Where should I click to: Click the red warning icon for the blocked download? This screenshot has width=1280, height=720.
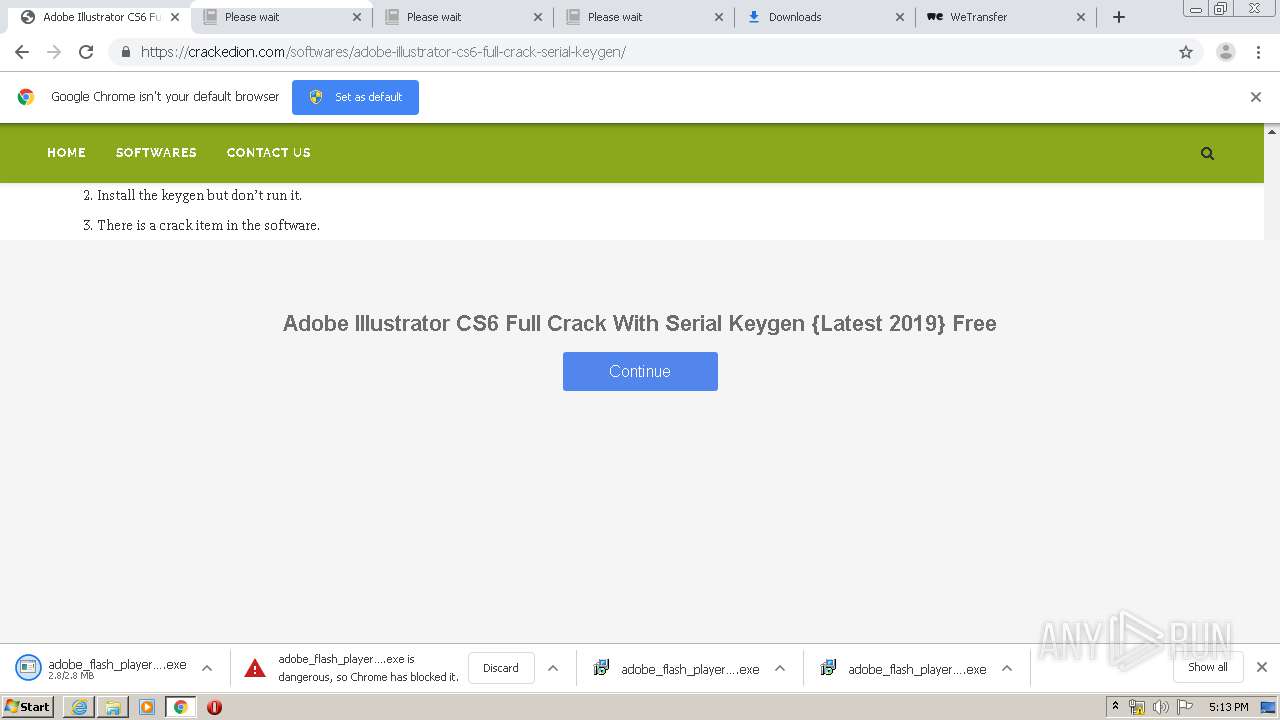(255, 668)
